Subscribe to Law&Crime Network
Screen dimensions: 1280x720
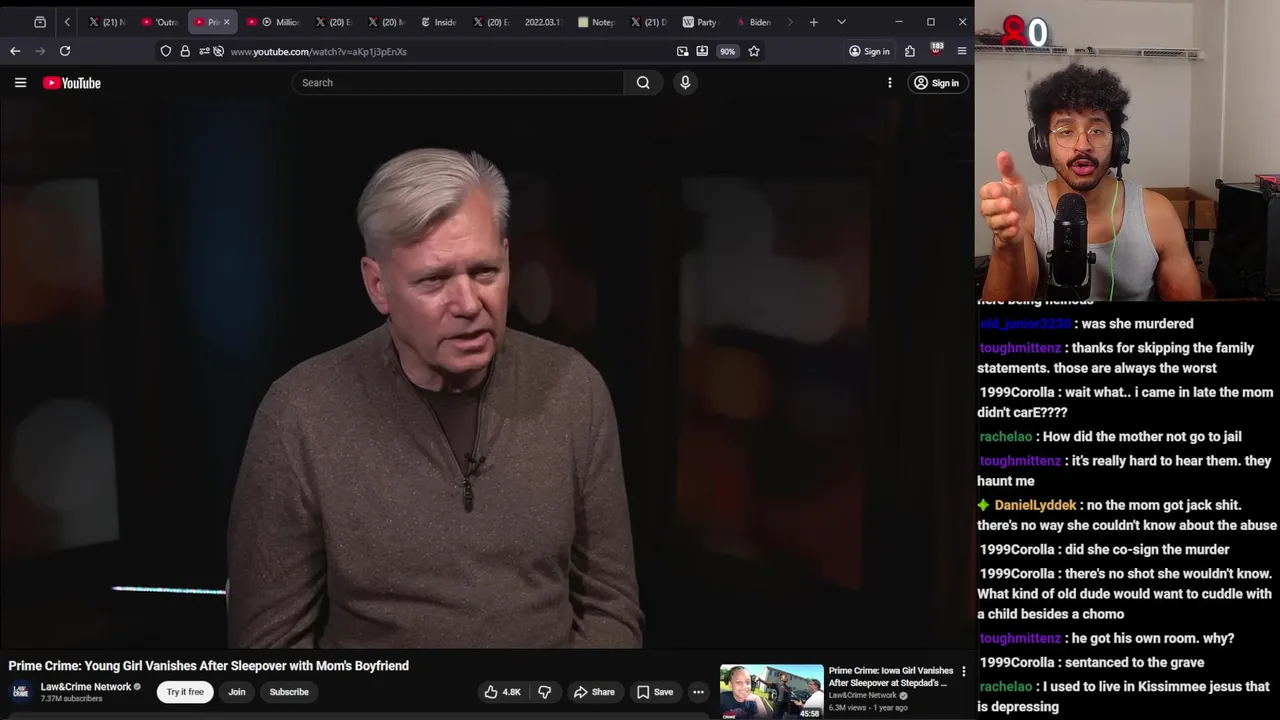coord(289,692)
